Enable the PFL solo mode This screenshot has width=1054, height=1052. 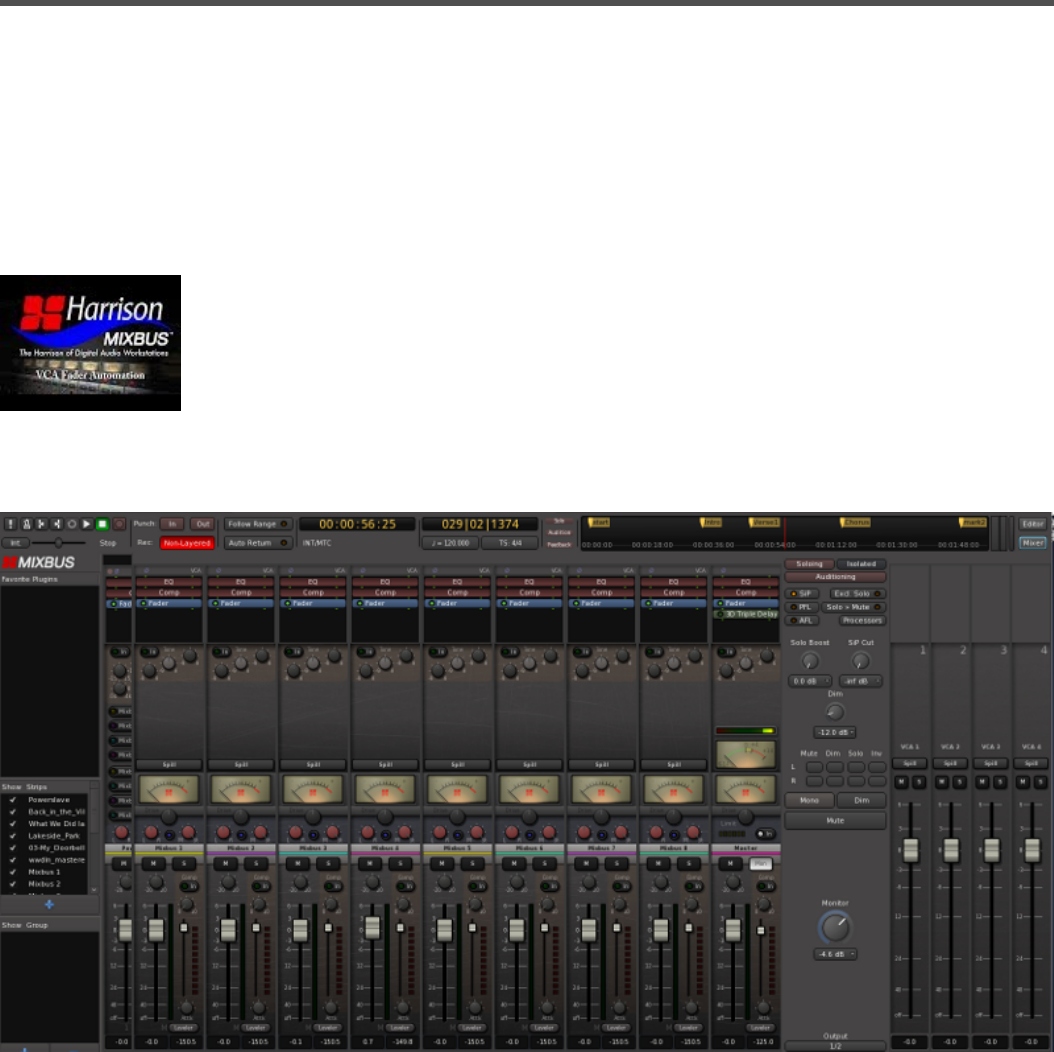pyautogui.click(x=801, y=607)
